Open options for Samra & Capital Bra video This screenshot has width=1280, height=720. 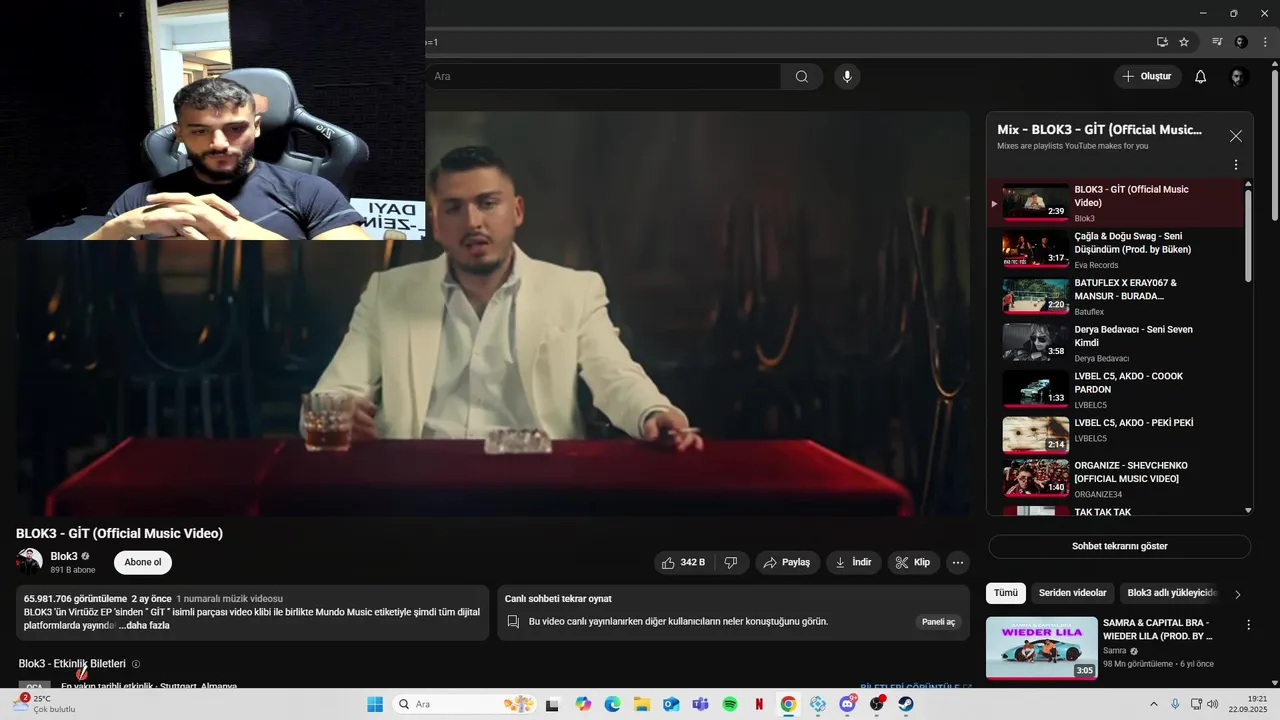pyautogui.click(x=1248, y=625)
